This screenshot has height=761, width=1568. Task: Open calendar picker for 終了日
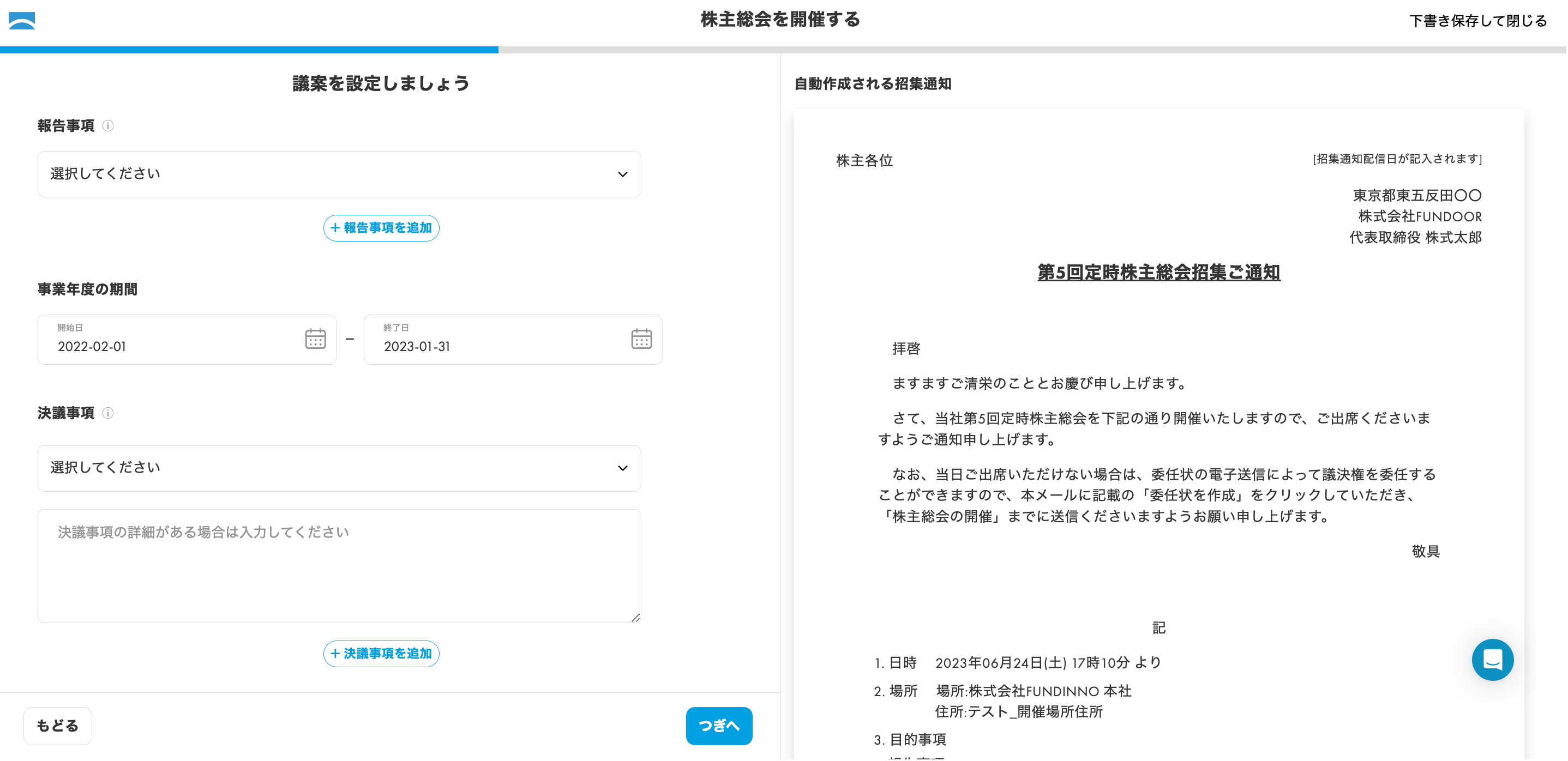pos(641,340)
